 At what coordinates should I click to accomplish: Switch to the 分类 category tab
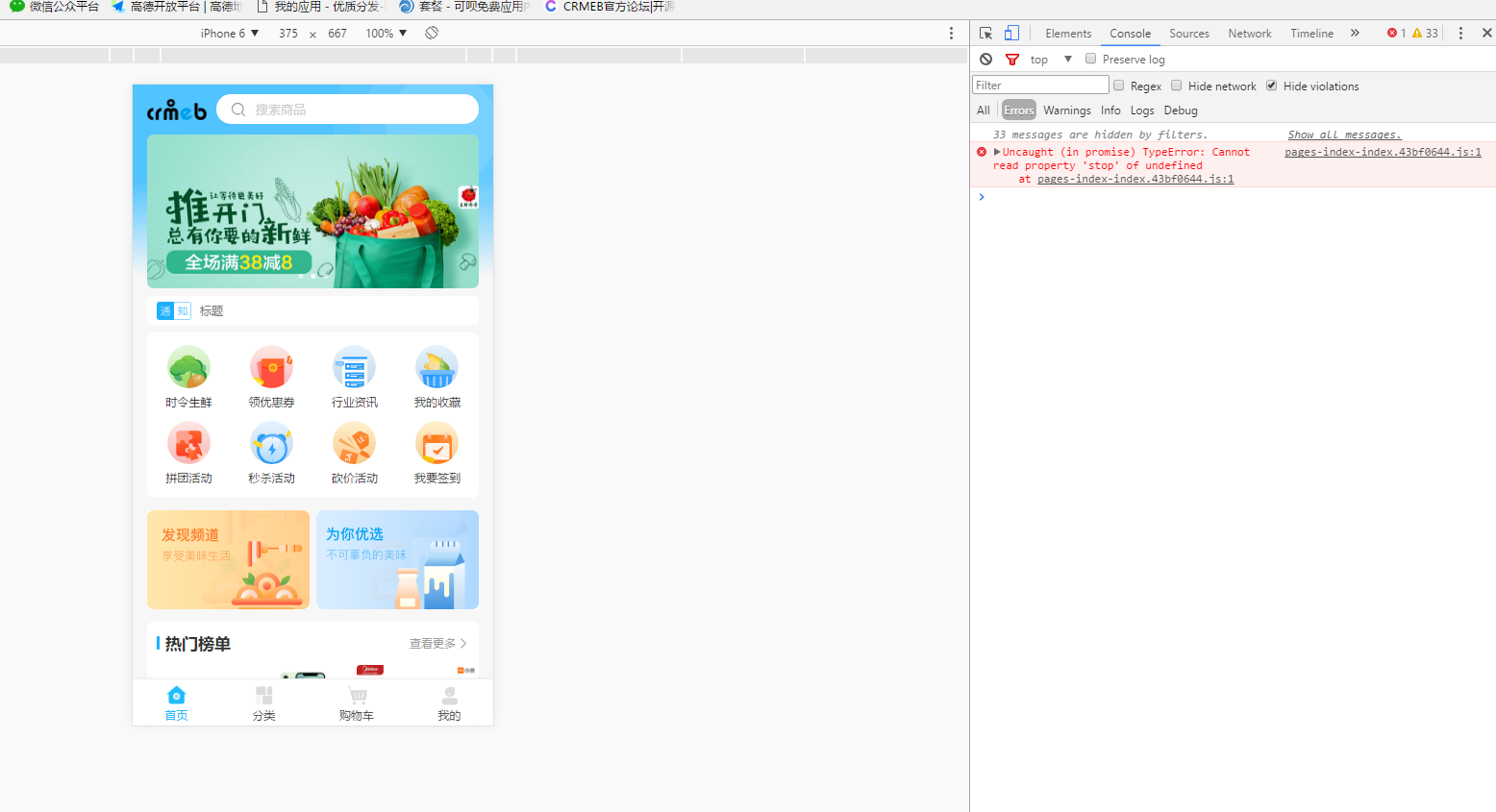click(264, 703)
